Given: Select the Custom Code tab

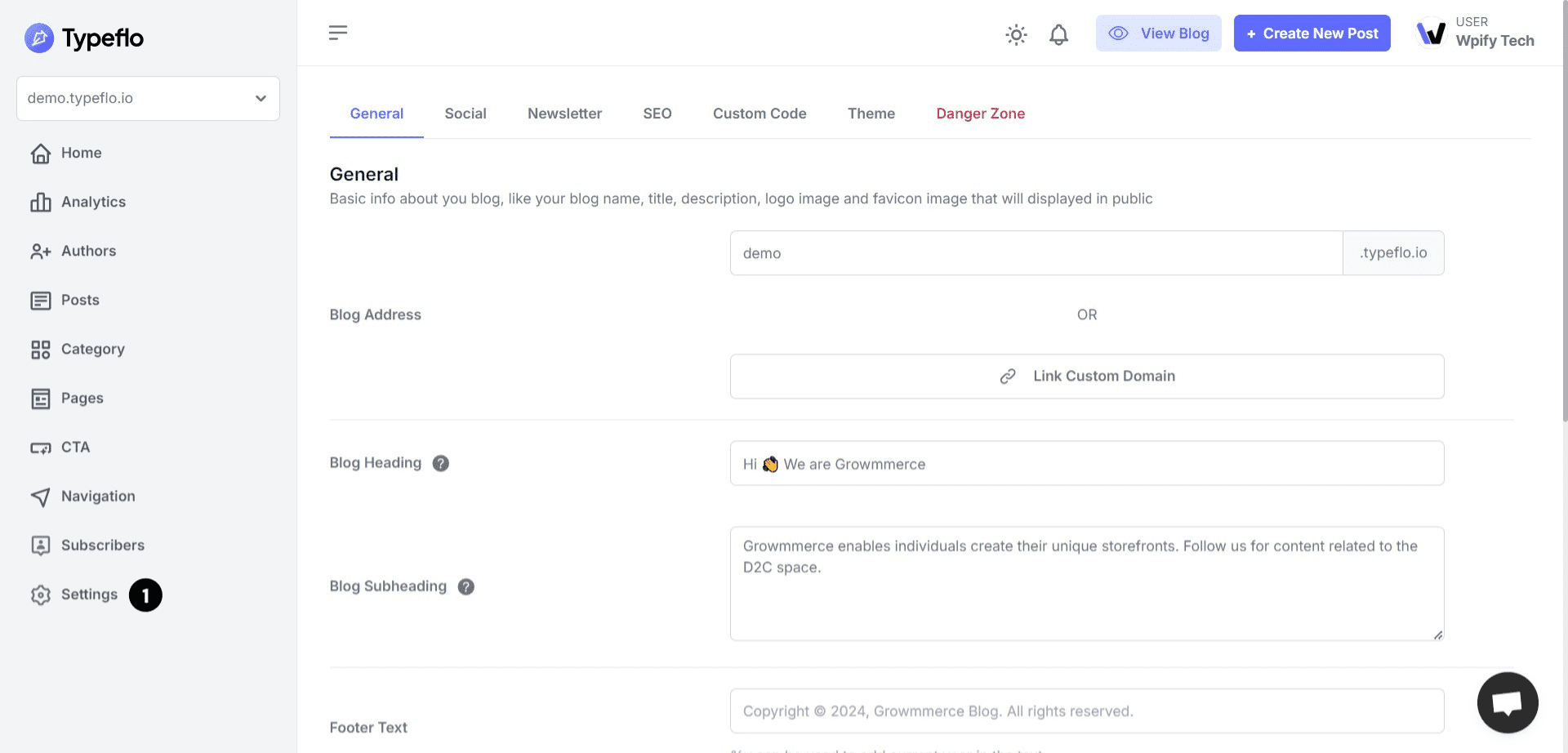Looking at the screenshot, I should pyautogui.click(x=759, y=114).
